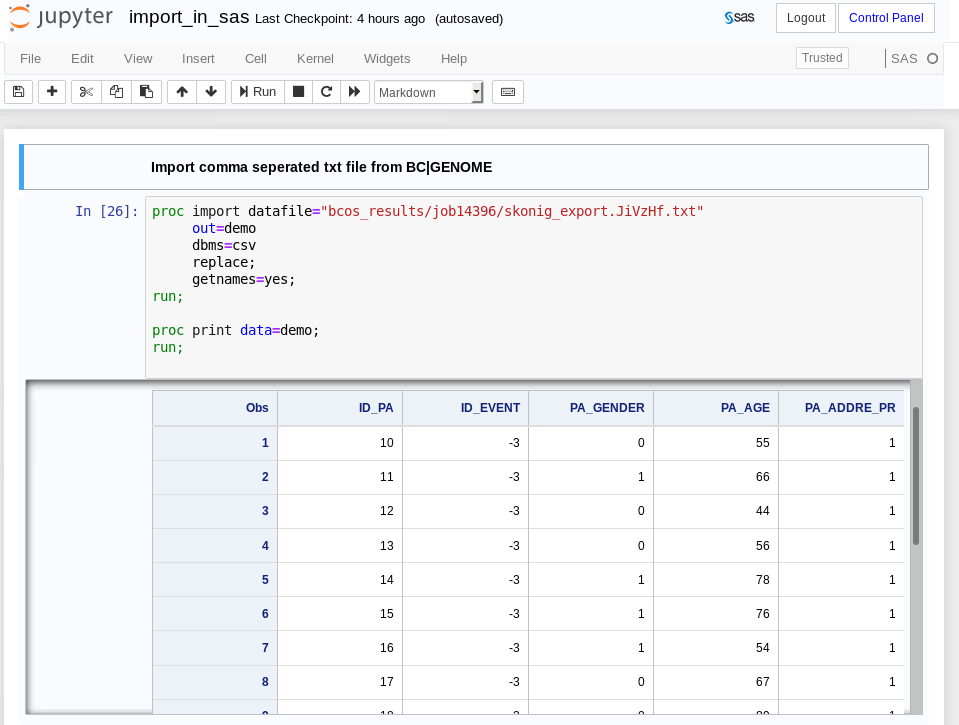The image size is (959, 725).
Task: Open the File menu
Action: [x=31, y=59]
